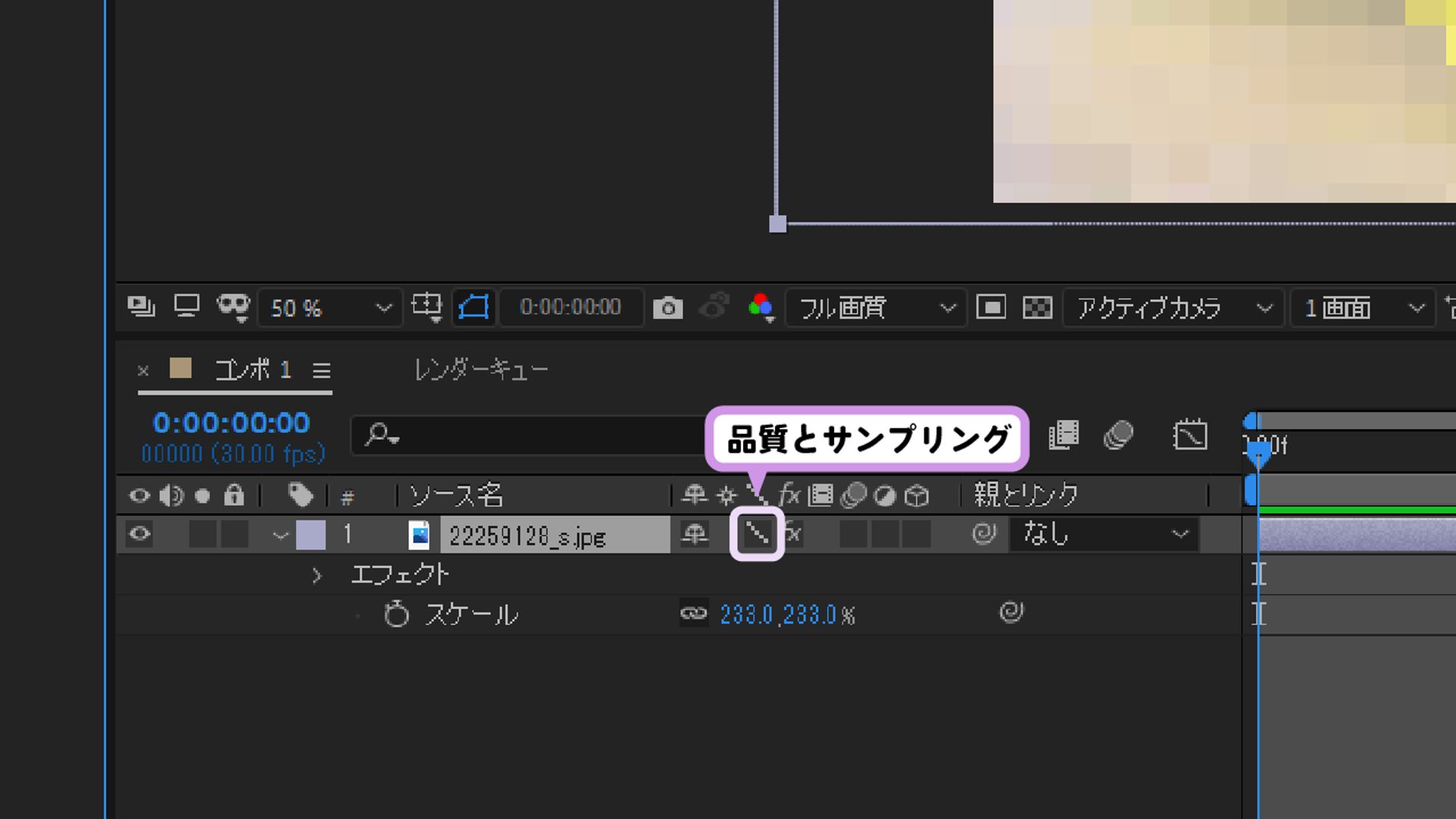This screenshot has width=1456, height=819.
Task: Click the motion blur column header icon
Action: 853,494
